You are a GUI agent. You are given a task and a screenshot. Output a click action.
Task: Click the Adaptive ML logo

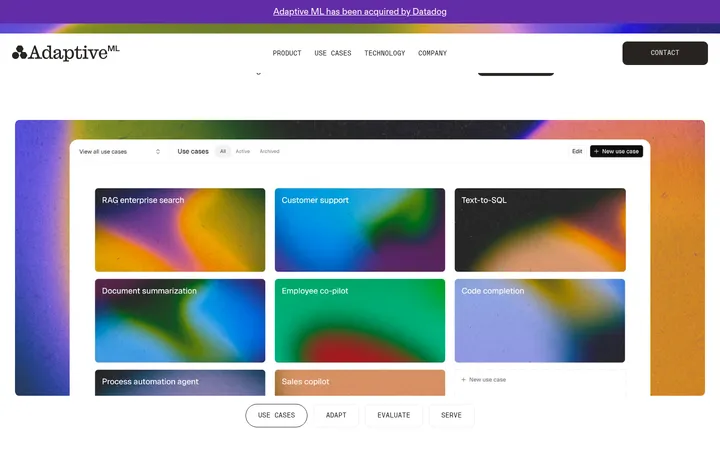66,53
